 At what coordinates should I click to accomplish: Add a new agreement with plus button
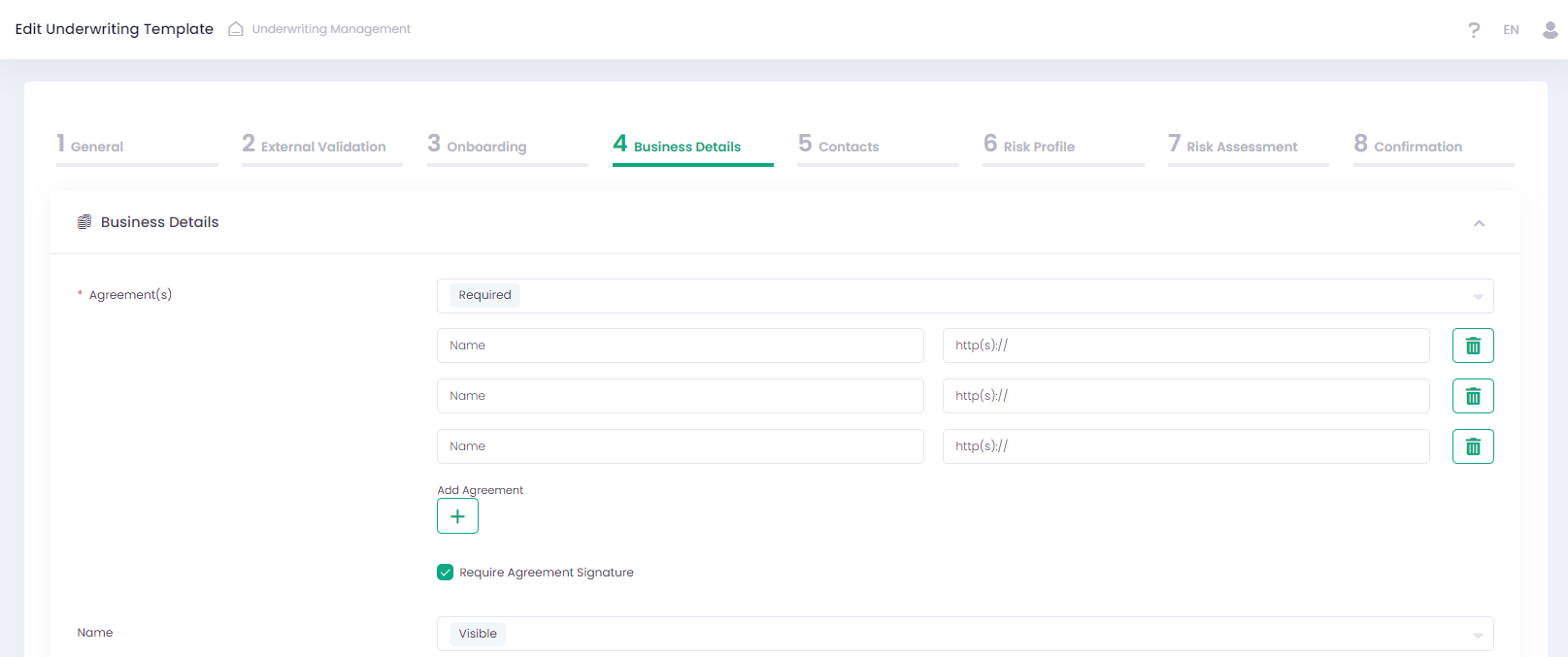point(457,516)
